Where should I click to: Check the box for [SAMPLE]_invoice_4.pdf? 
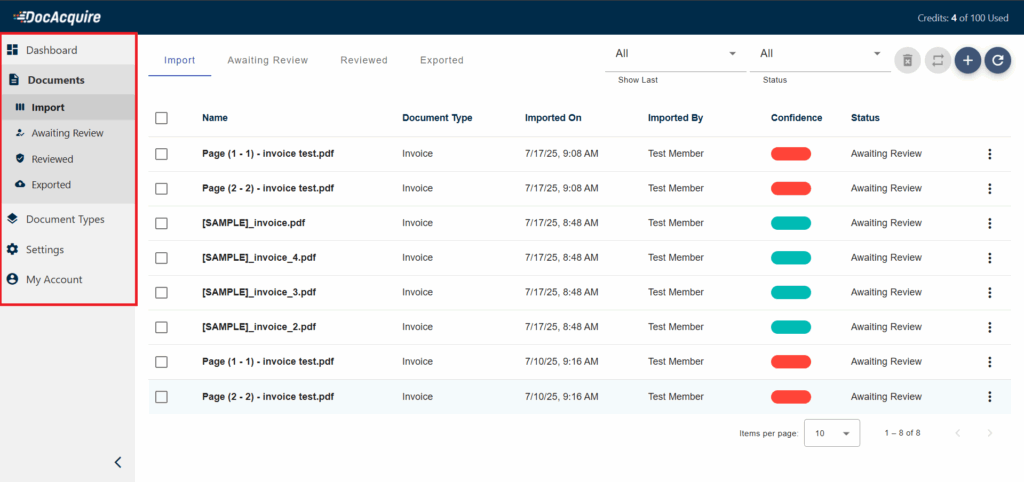[x=162, y=258]
